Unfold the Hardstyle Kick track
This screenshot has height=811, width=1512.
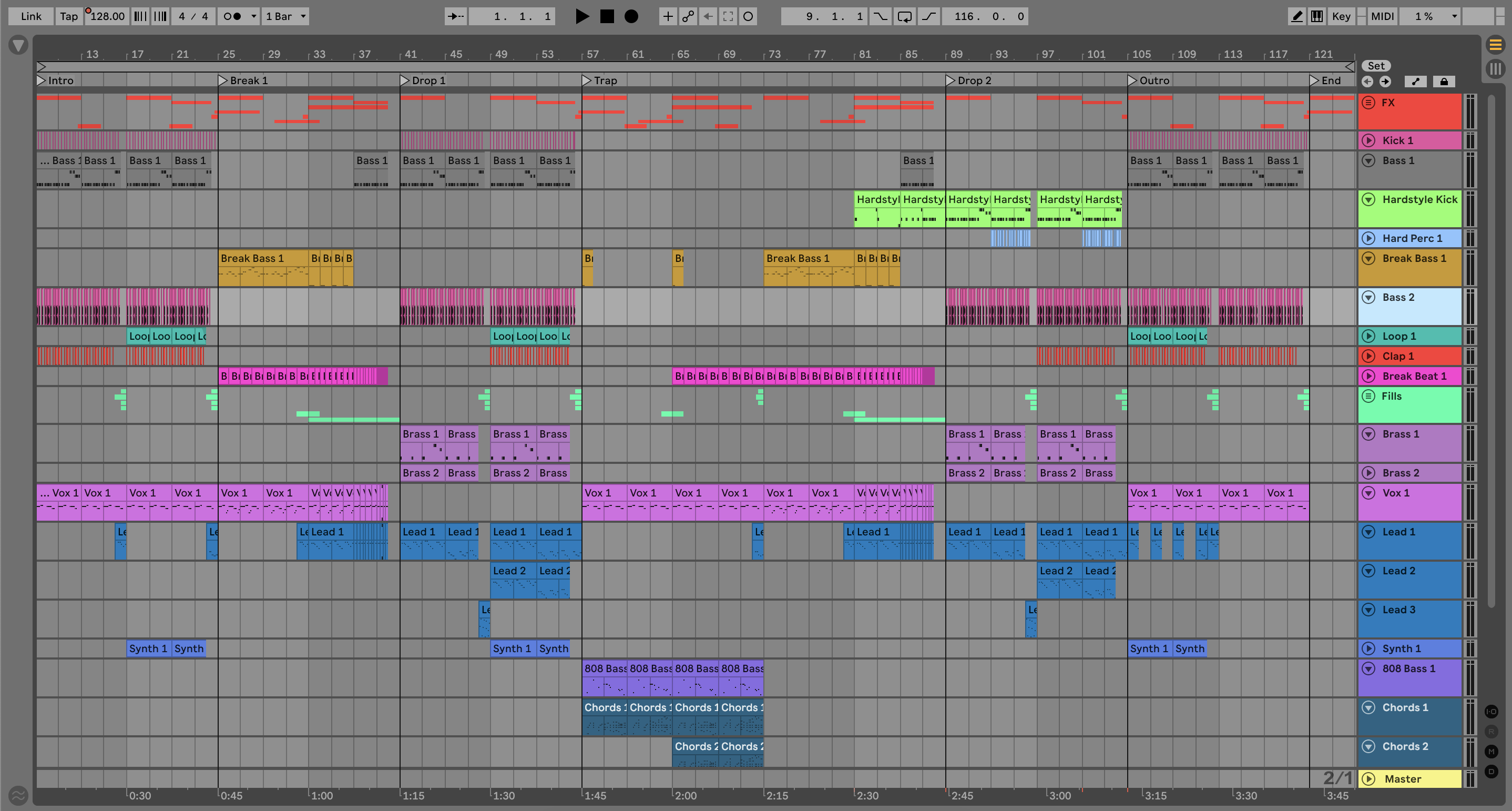click(x=1368, y=200)
